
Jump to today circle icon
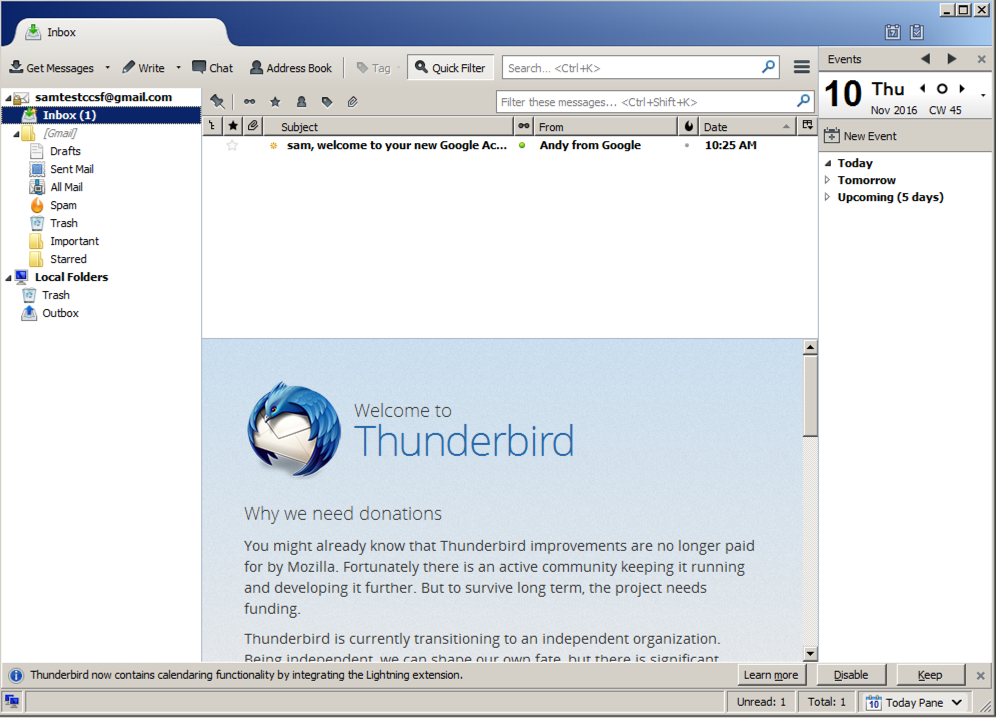click(x=942, y=89)
